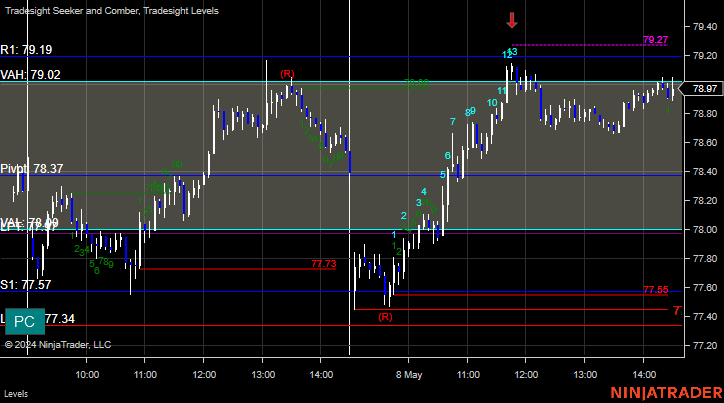724x403 pixels.
Task: Click the S1: 77.57 level label
Action: (25, 285)
